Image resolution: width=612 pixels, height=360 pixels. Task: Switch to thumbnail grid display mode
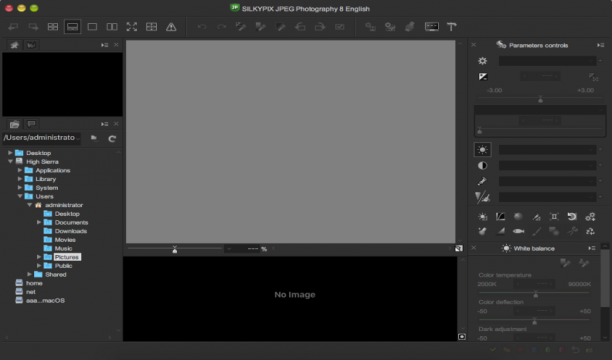coord(53,27)
